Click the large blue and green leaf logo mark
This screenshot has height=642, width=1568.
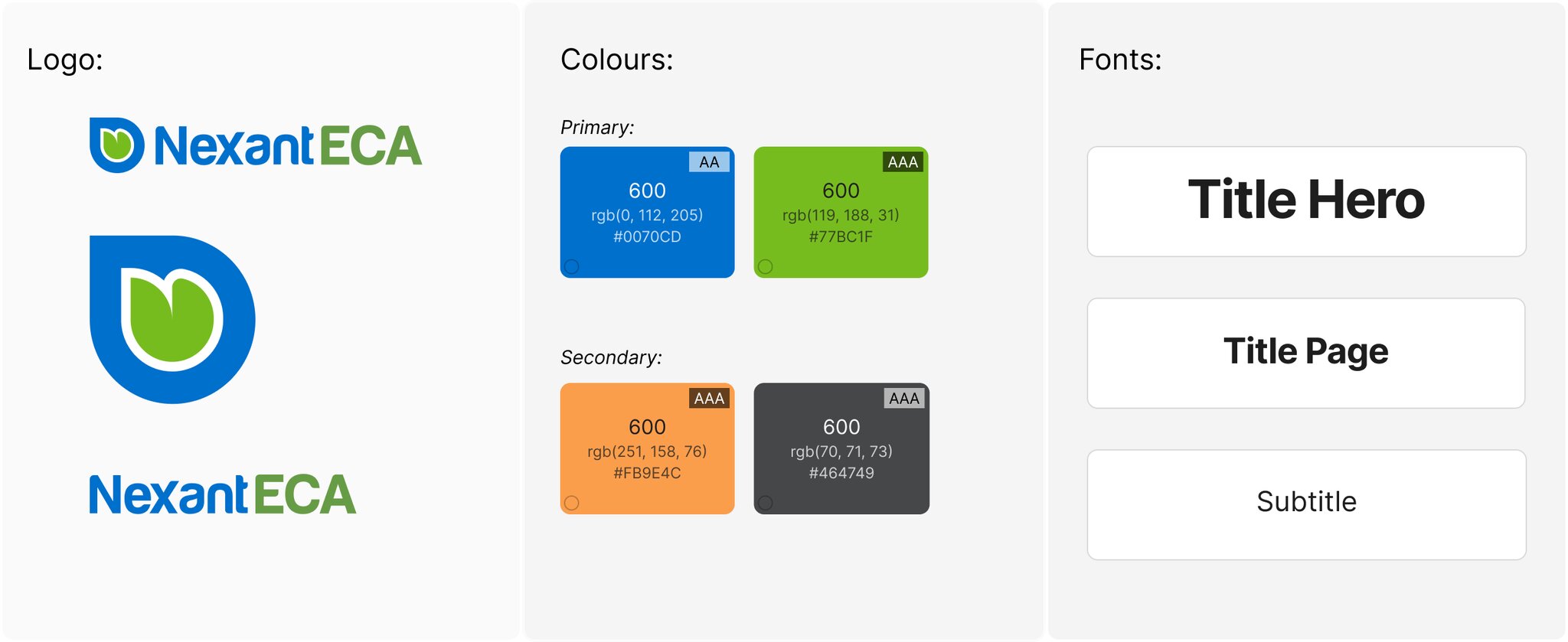click(172, 319)
